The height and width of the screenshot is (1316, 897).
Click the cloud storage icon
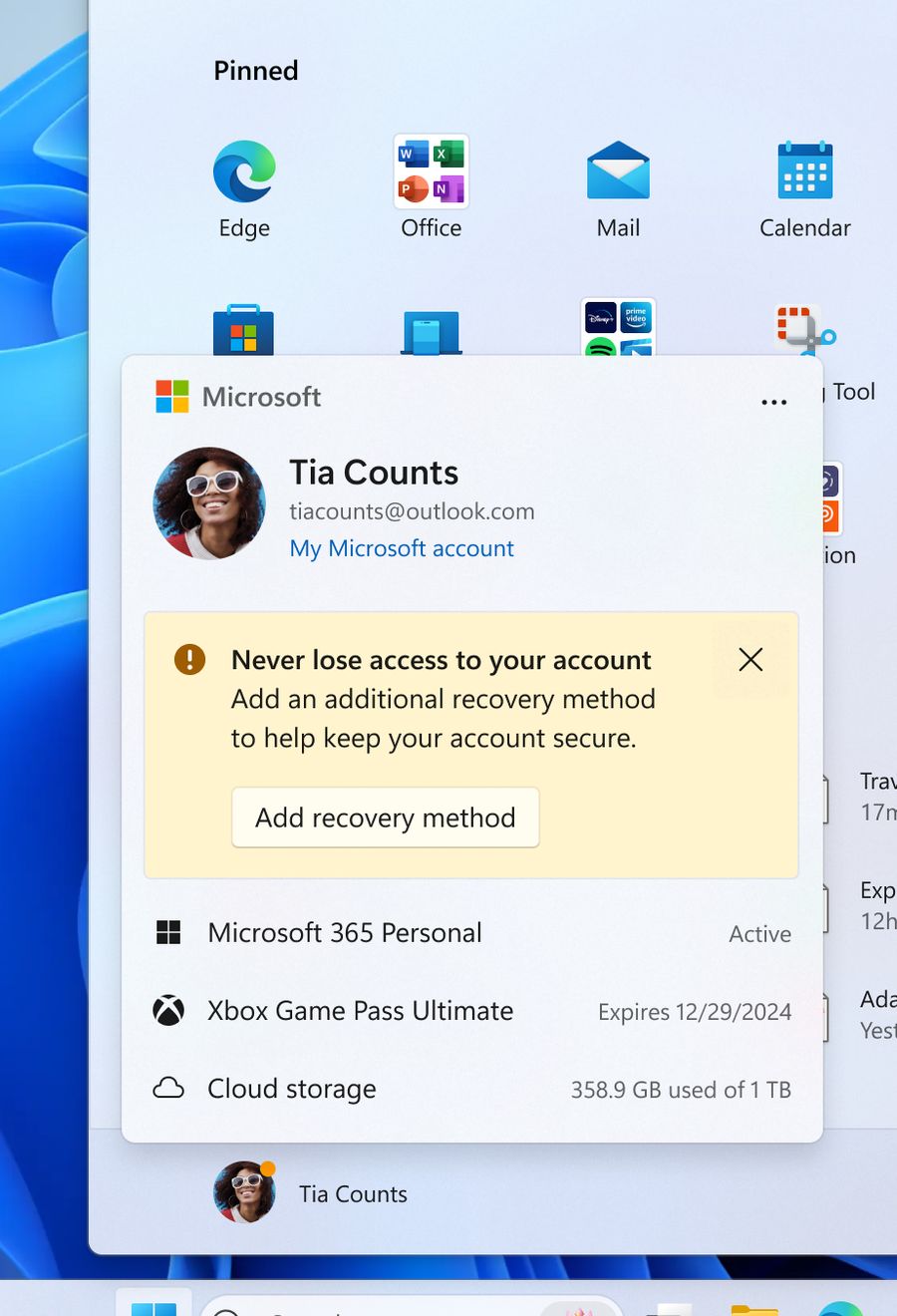[x=168, y=1088]
